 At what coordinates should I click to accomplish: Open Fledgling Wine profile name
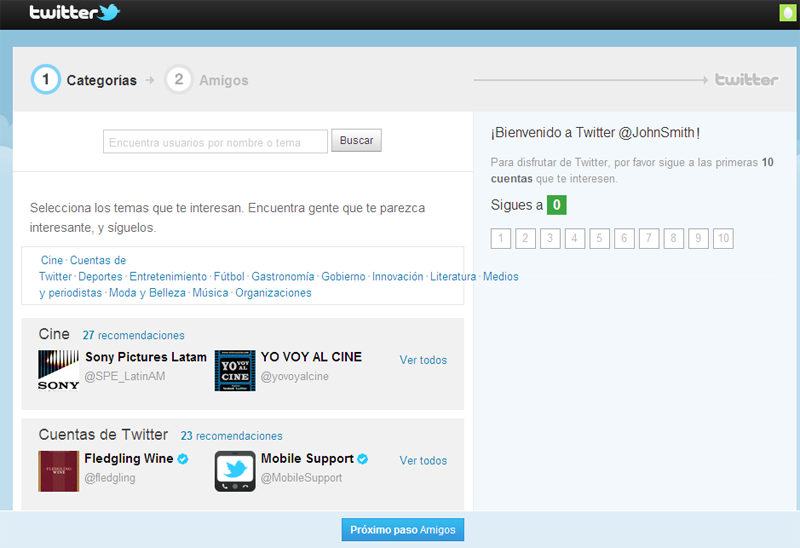point(129,459)
